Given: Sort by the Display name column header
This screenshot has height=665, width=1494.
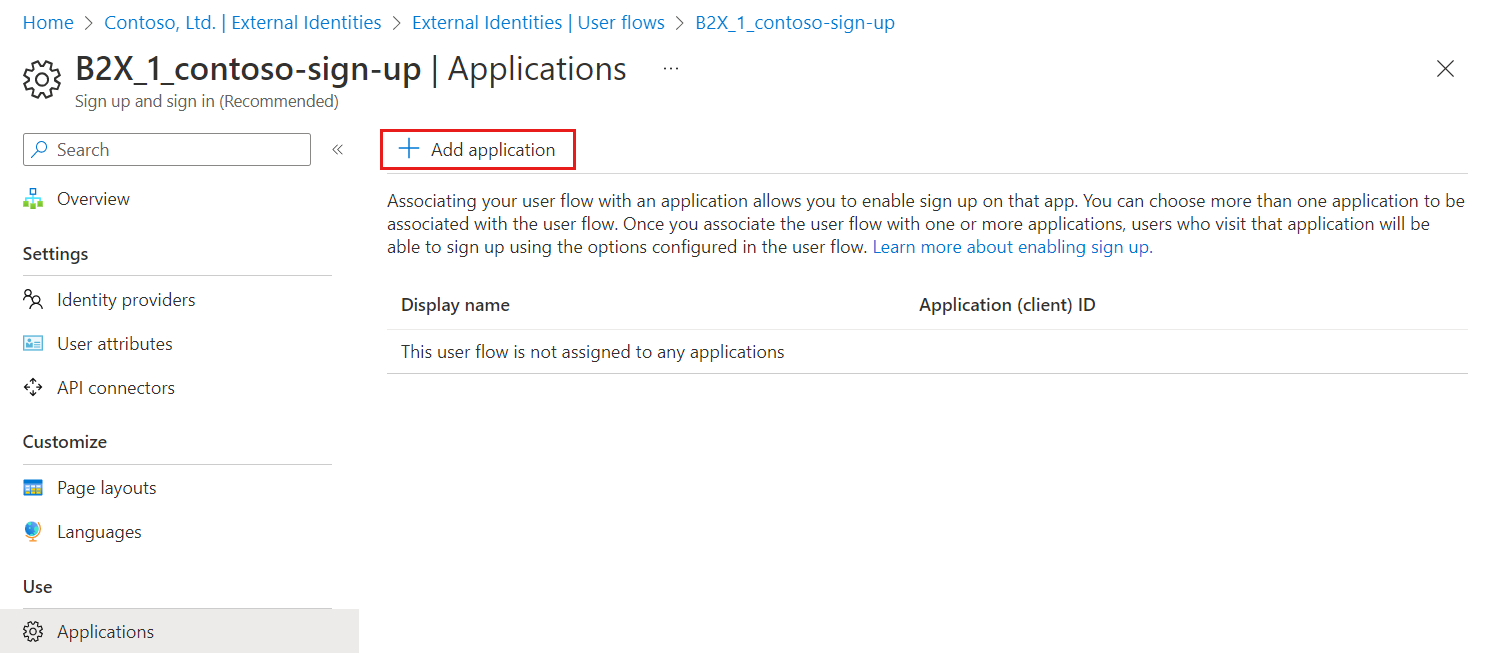Looking at the screenshot, I should [x=455, y=304].
